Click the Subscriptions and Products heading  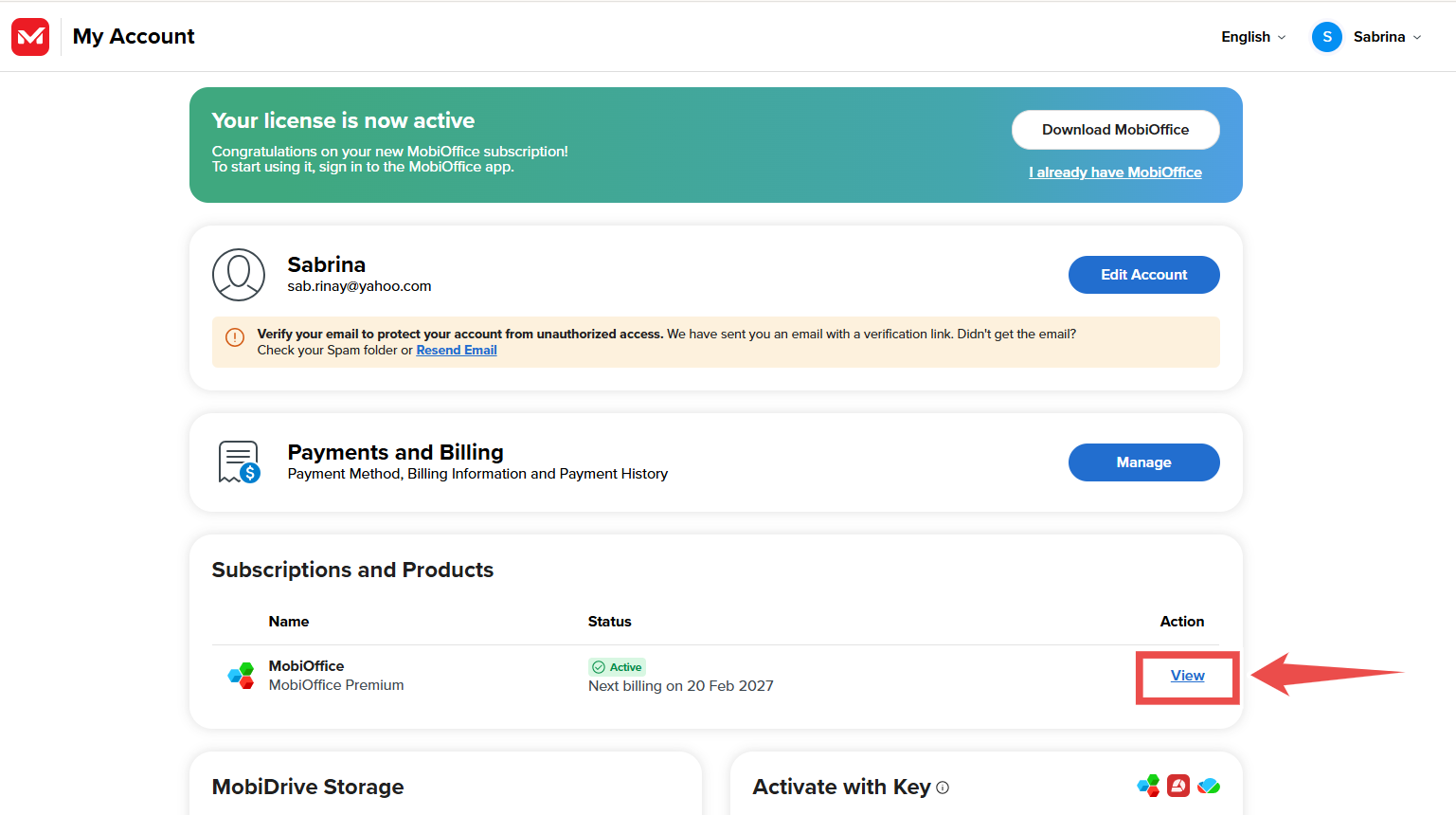click(352, 570)
